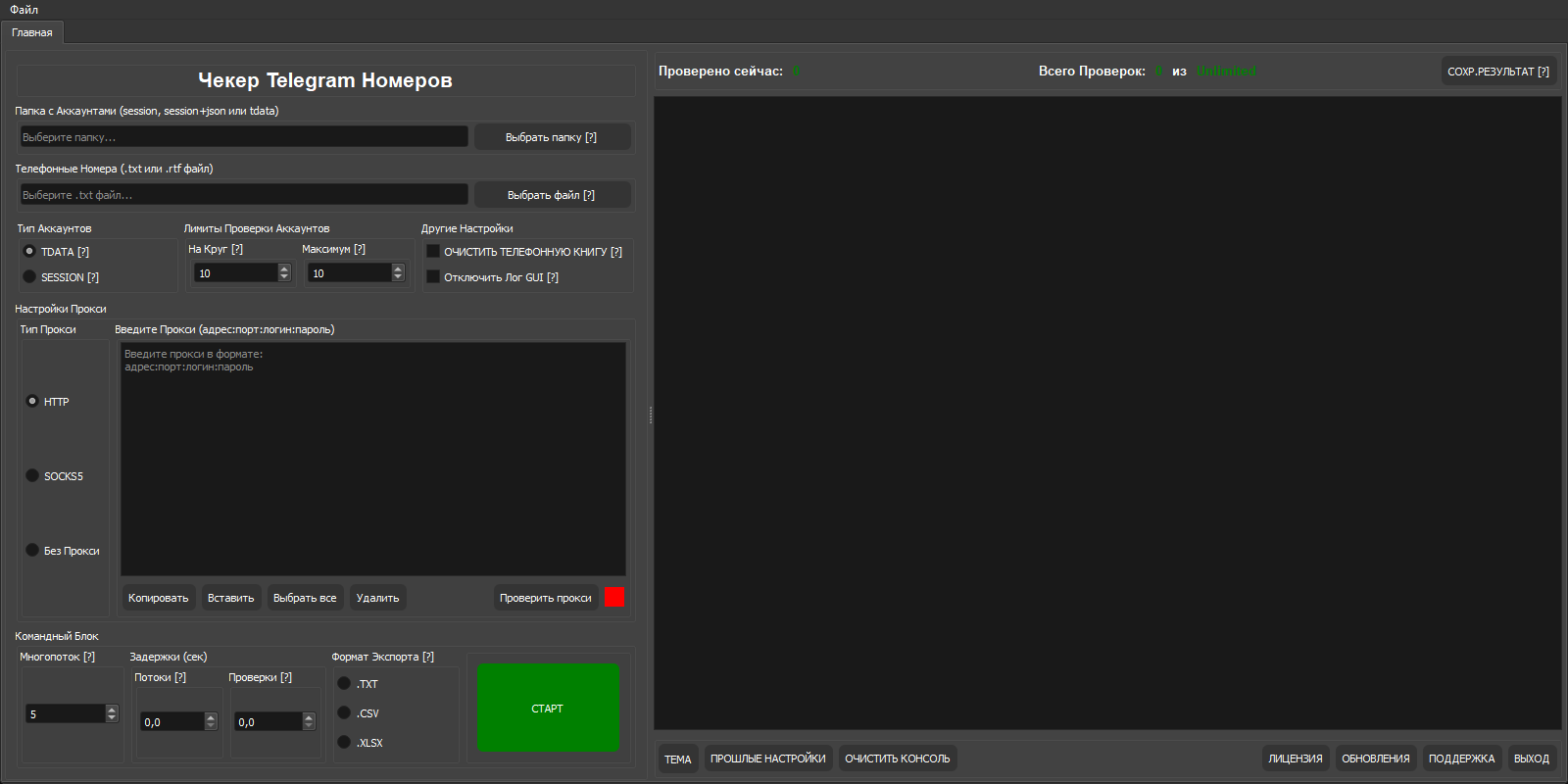The image size is (1568, 784).
Task: Increase the Потоки delay value
Action: 211,717
